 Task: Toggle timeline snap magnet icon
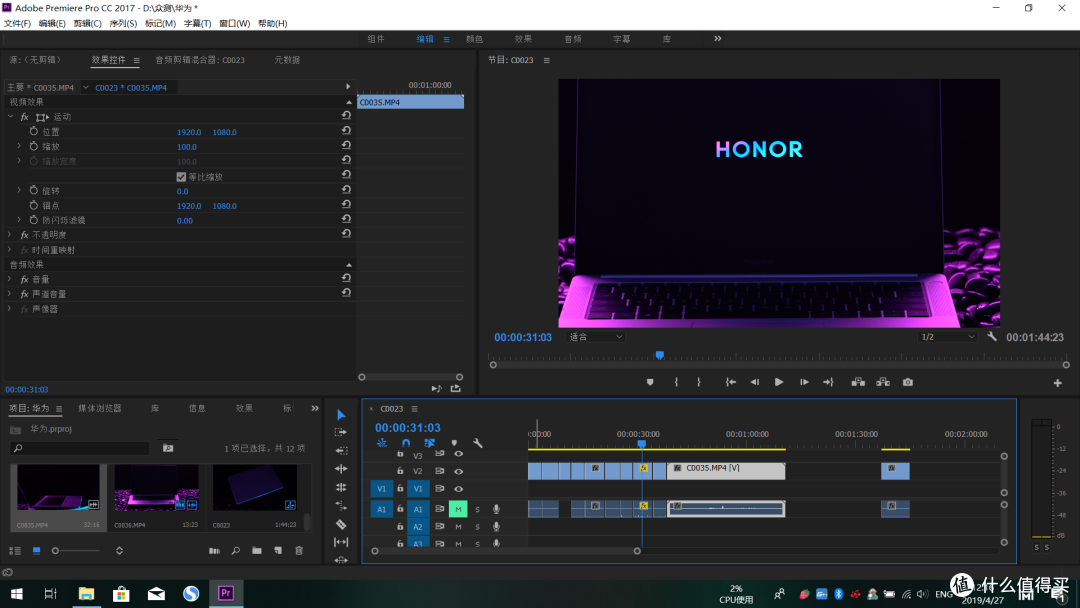pyautogui.click(x=406, y=443)
